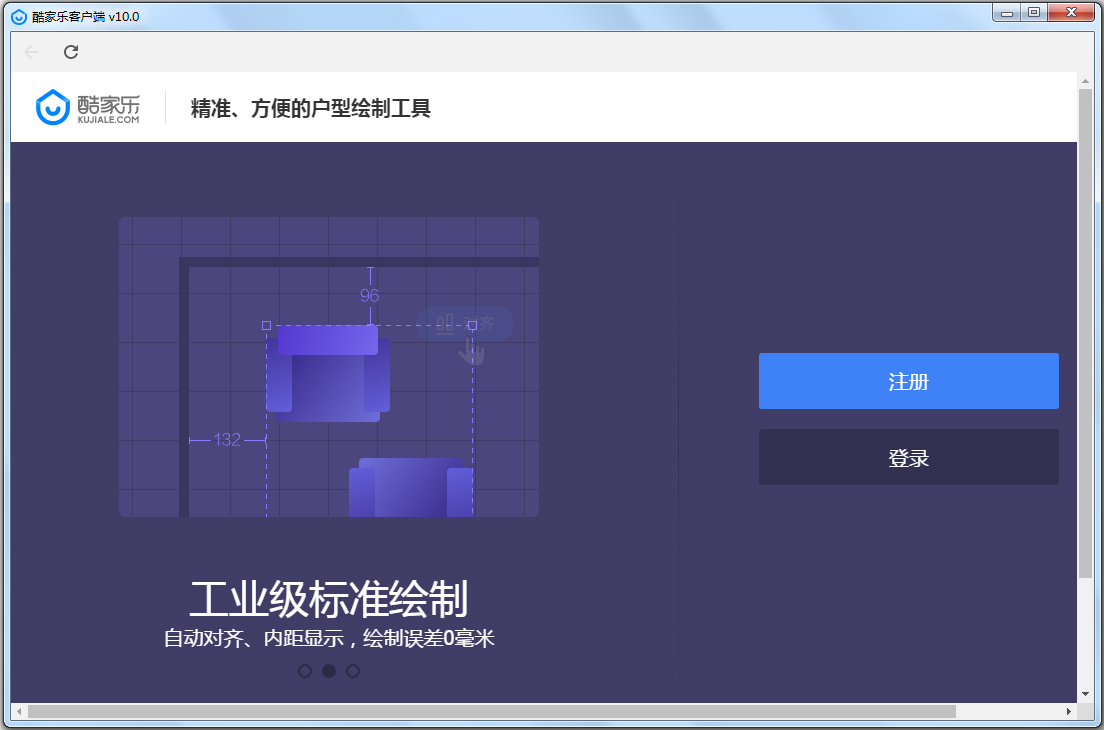Click the app icon in the title bar

(18, 16)
